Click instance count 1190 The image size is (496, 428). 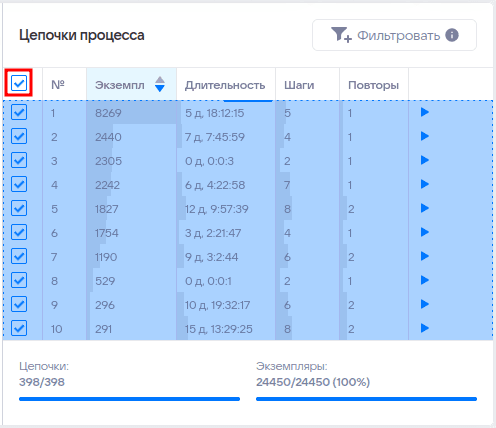106,257
